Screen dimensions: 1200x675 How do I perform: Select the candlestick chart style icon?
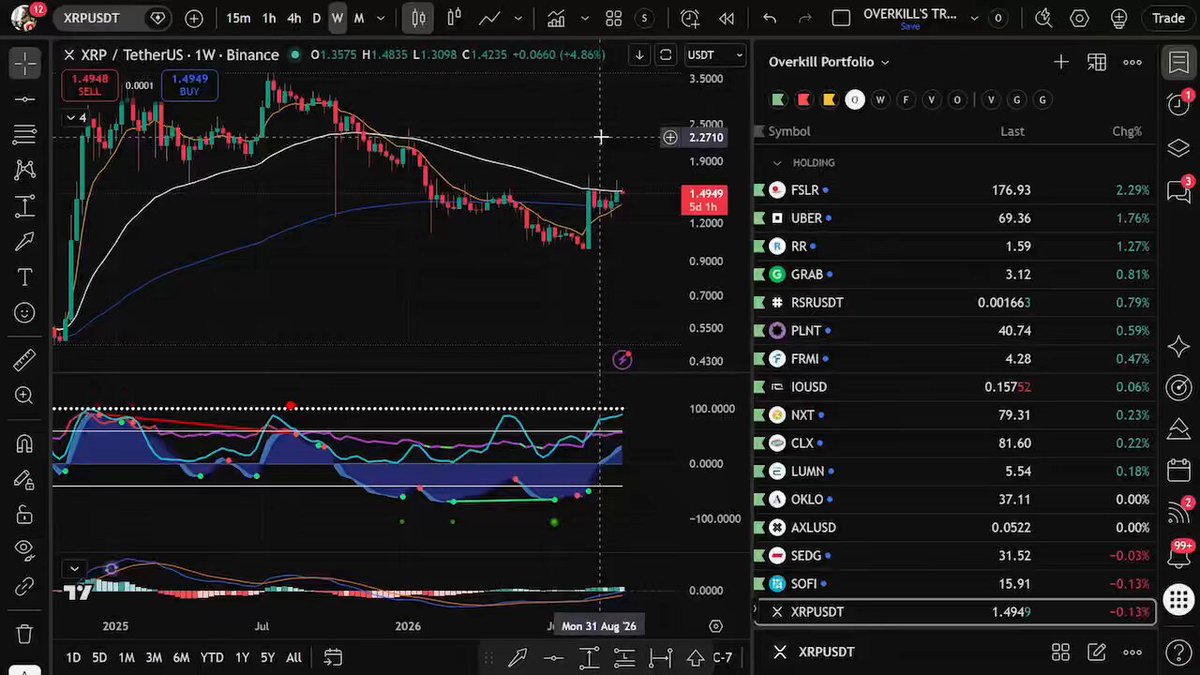[x=418, y=18]
